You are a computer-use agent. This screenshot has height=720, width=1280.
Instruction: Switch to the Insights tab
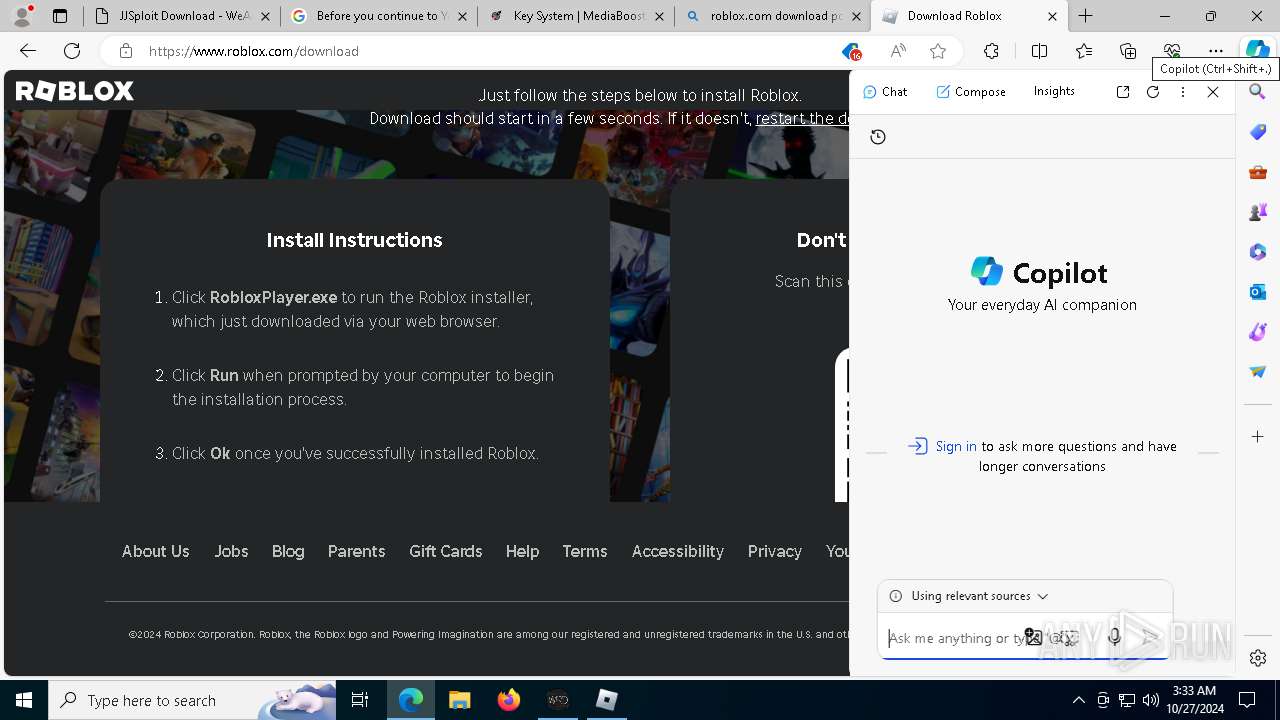point(1054,91)
